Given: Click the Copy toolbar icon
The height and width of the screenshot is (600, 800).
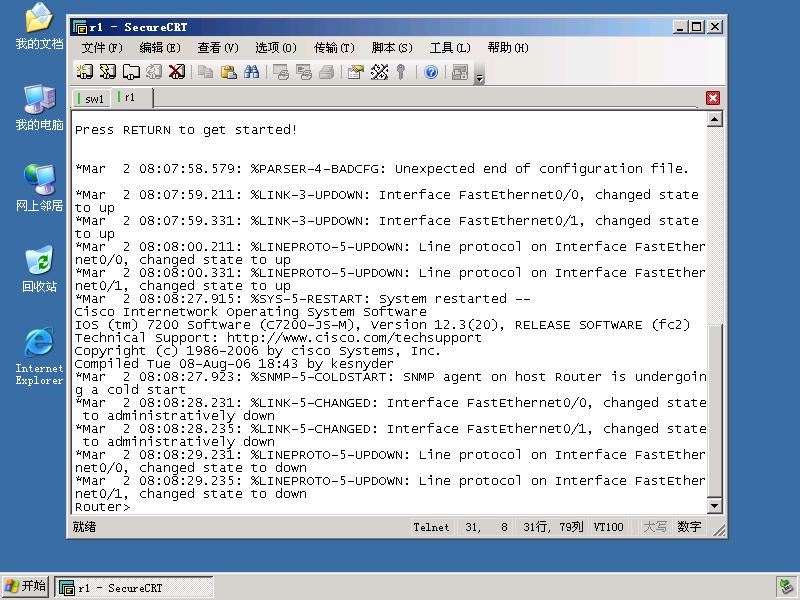Looking at the screenshot, I should (x=206, y=72).
